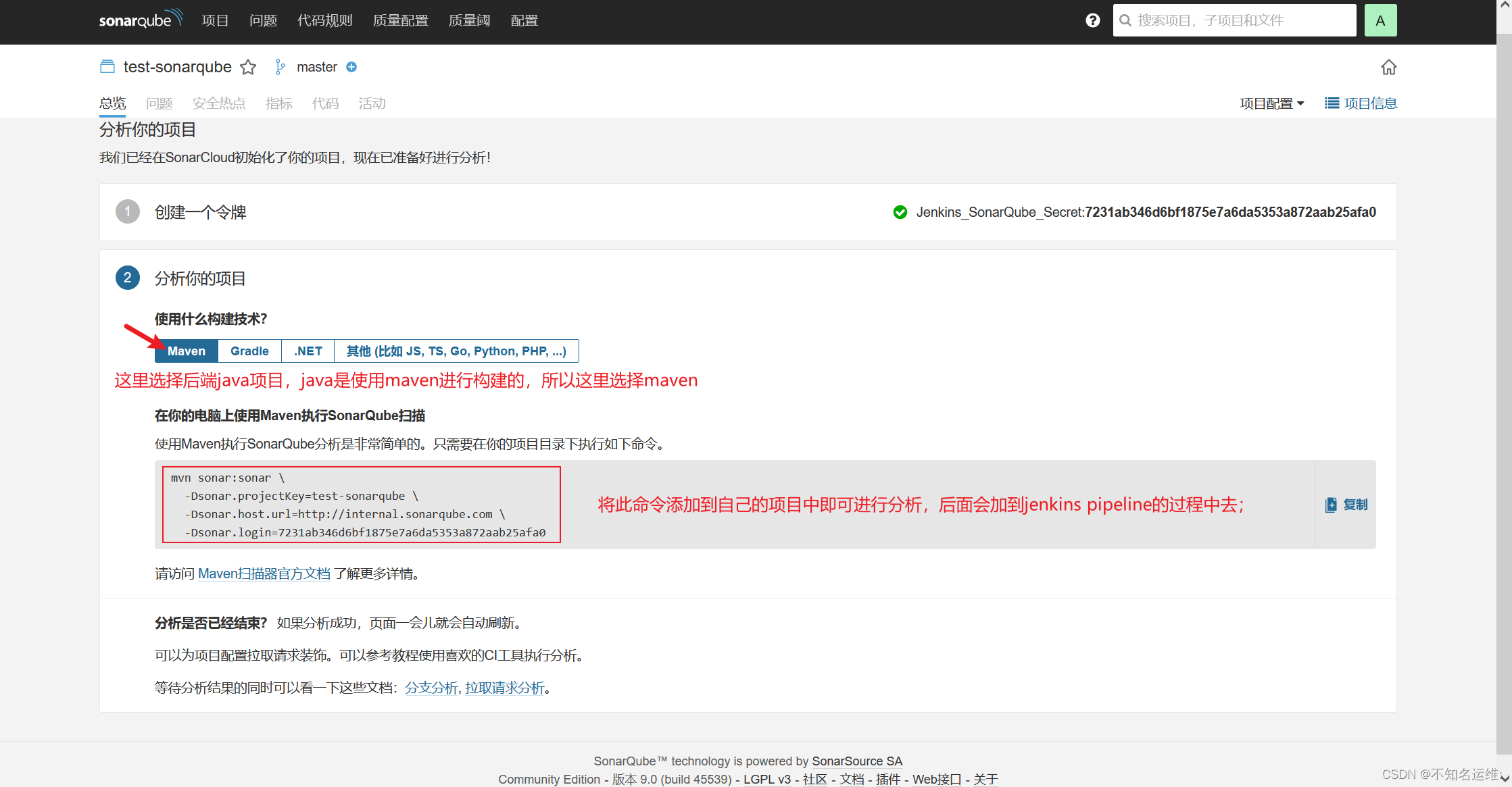Open 项目信息 list panel
The image size is (1512, 787).
[x=1361, y=103]
